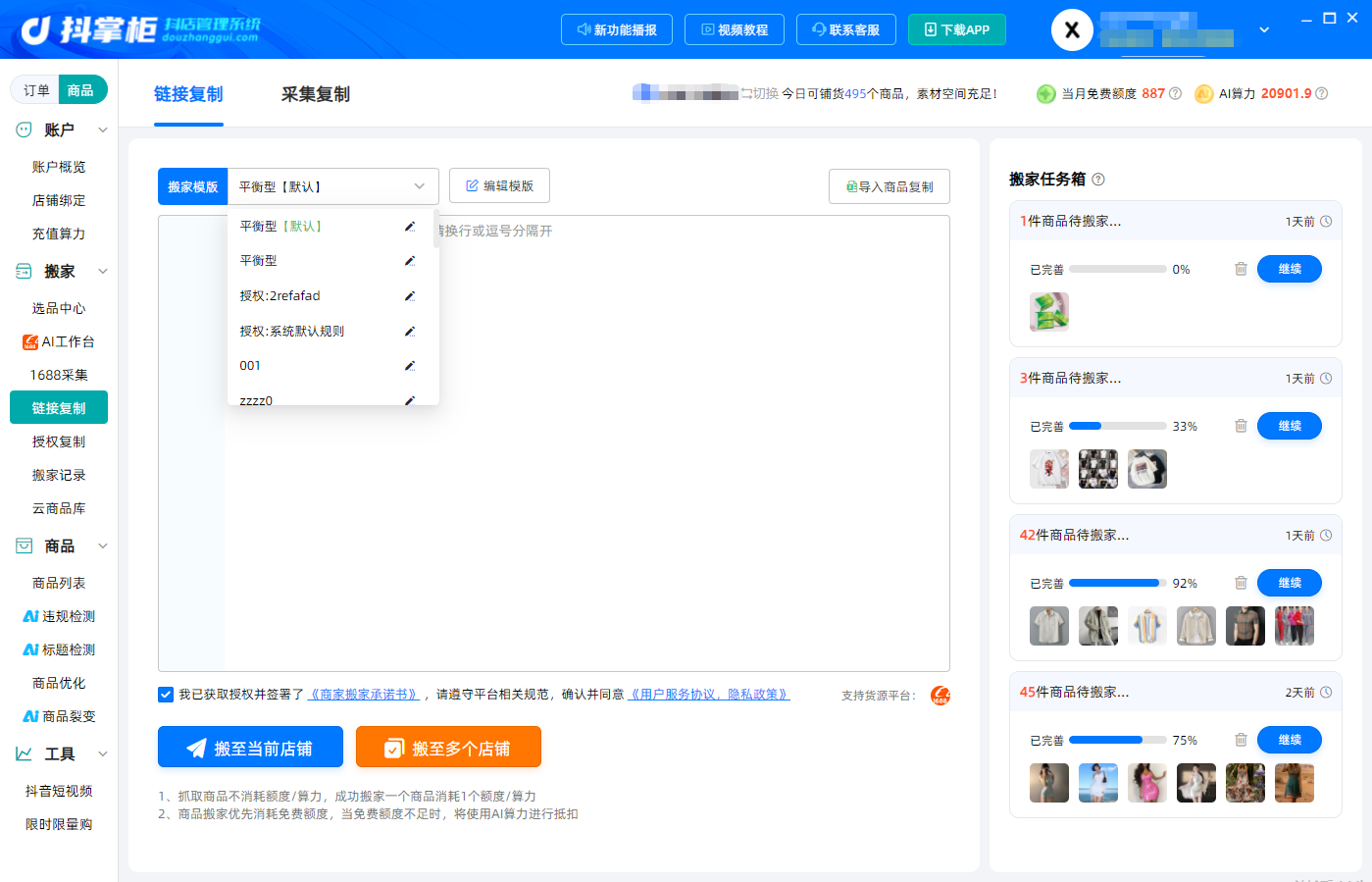
Task: Click 继续 for the 3件商品待搬家 task
Action: 1290,426
